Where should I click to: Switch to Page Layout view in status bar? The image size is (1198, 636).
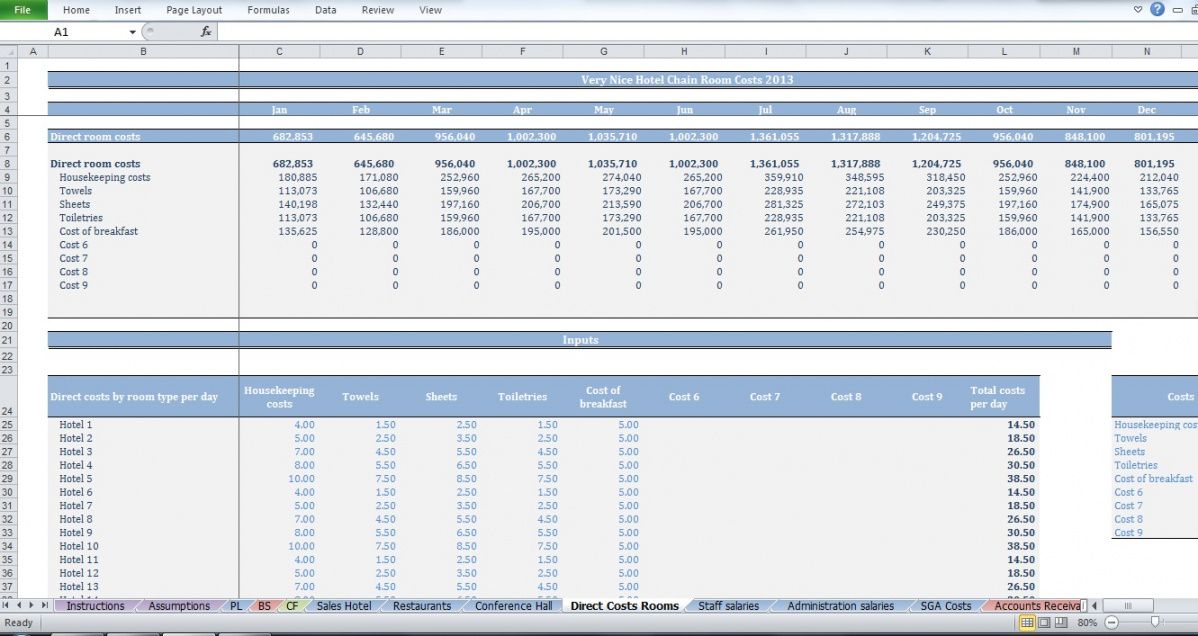tap(1043, 622)
